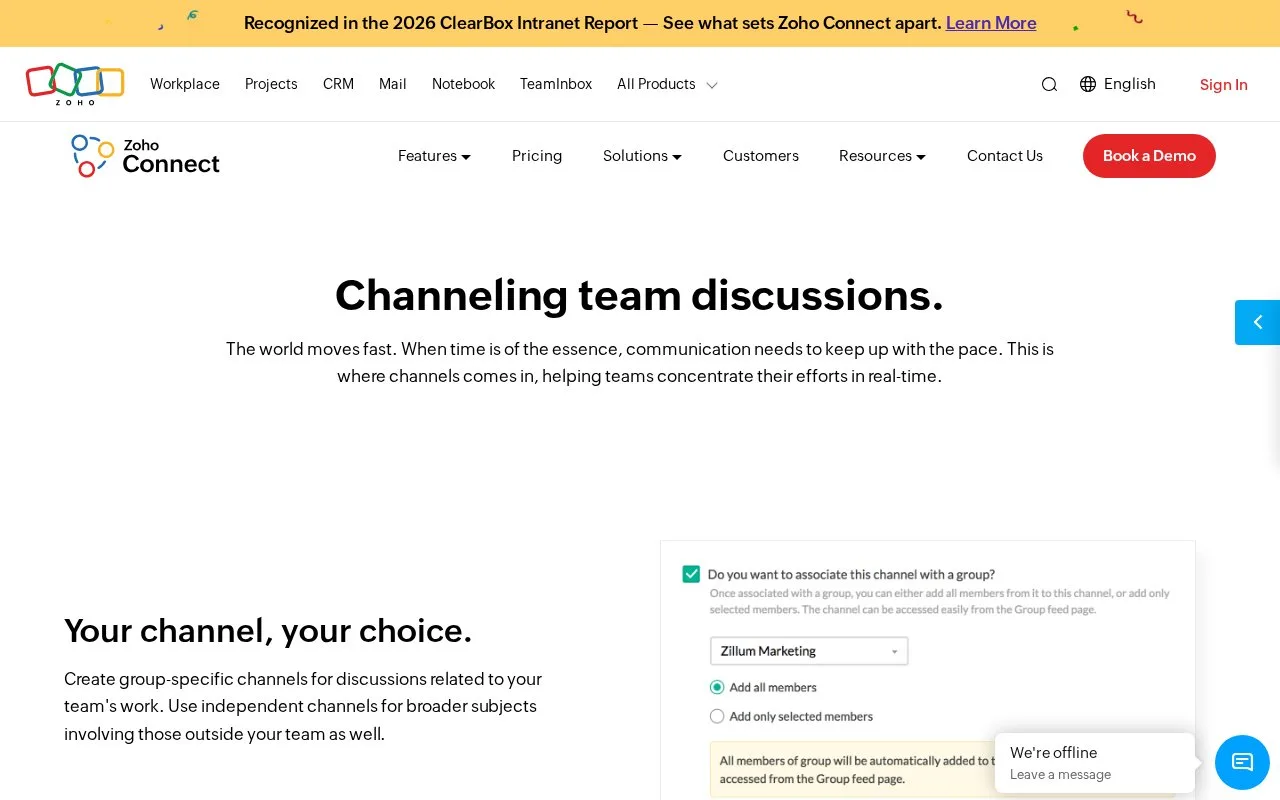Click the We're offline message box

point(1095,763)
